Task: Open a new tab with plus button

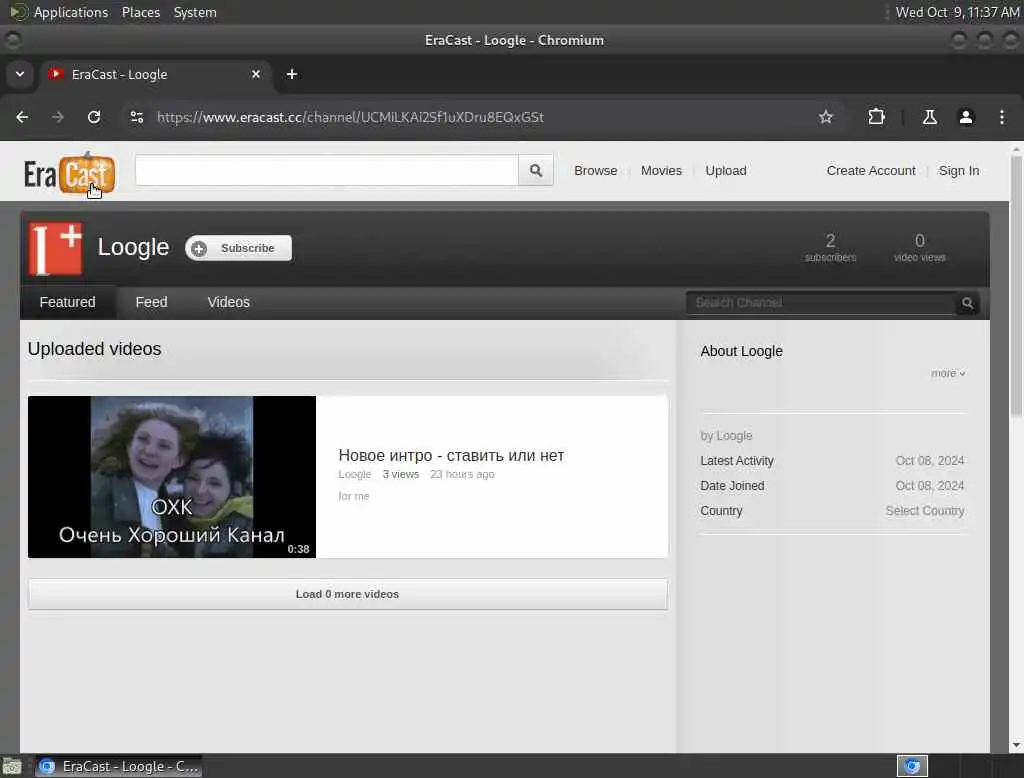Action: pos(292,74)
